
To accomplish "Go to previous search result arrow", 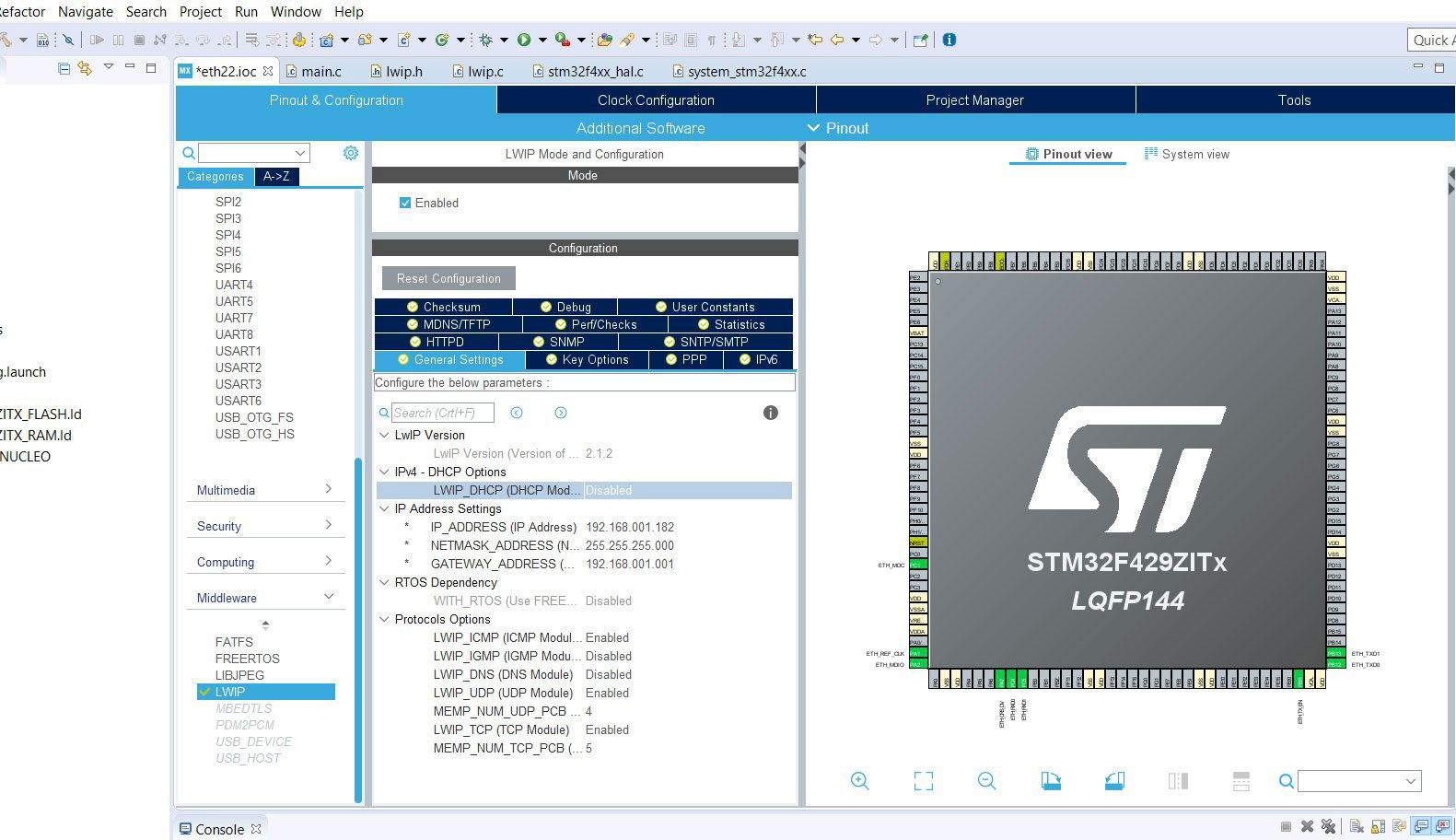I will pyautogui.click(x=517, y=413).
